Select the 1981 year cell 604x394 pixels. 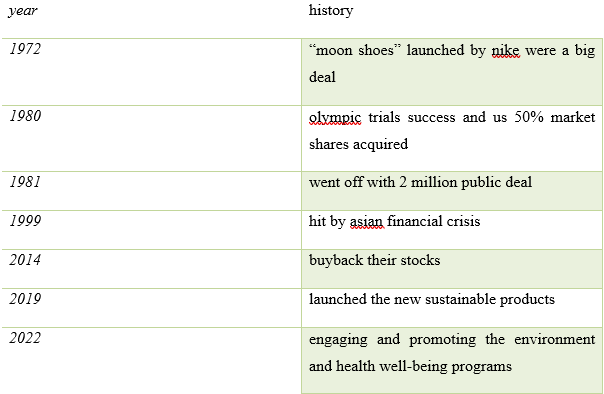[151, 191]
